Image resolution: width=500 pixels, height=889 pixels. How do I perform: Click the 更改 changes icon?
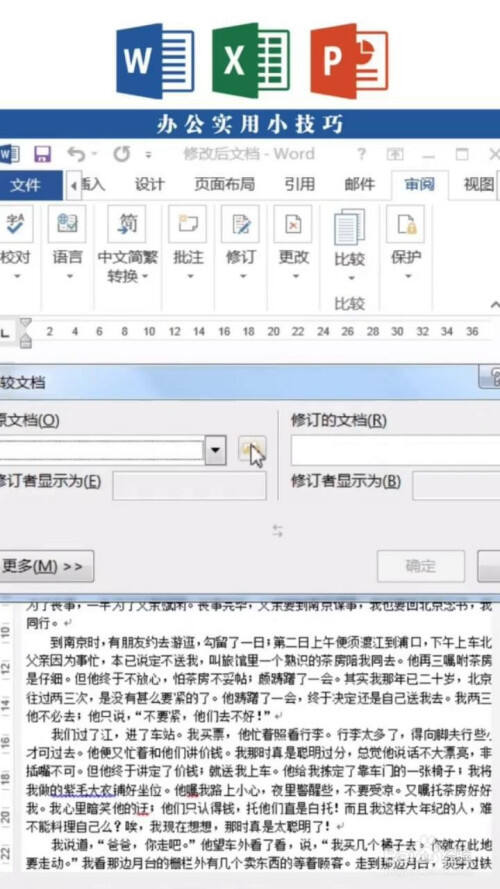pos(293,224)
